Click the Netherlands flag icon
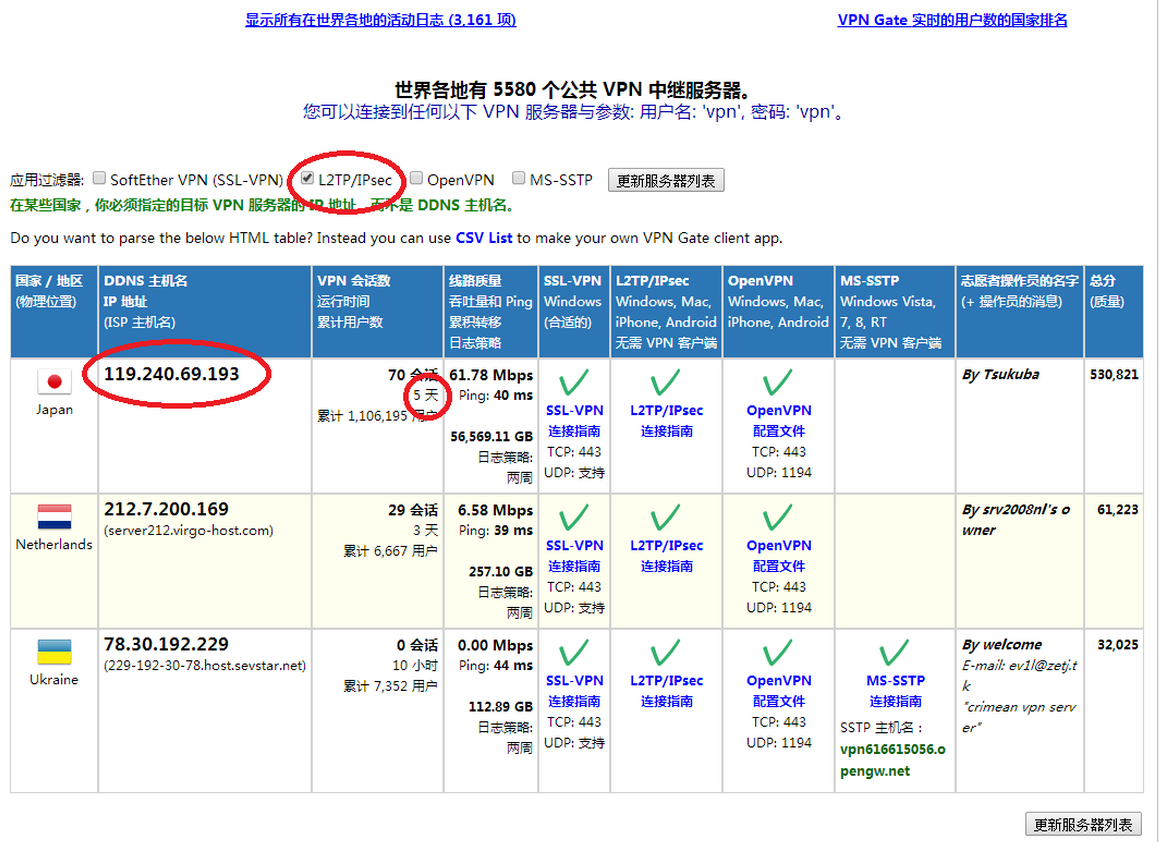 point(54,517)
